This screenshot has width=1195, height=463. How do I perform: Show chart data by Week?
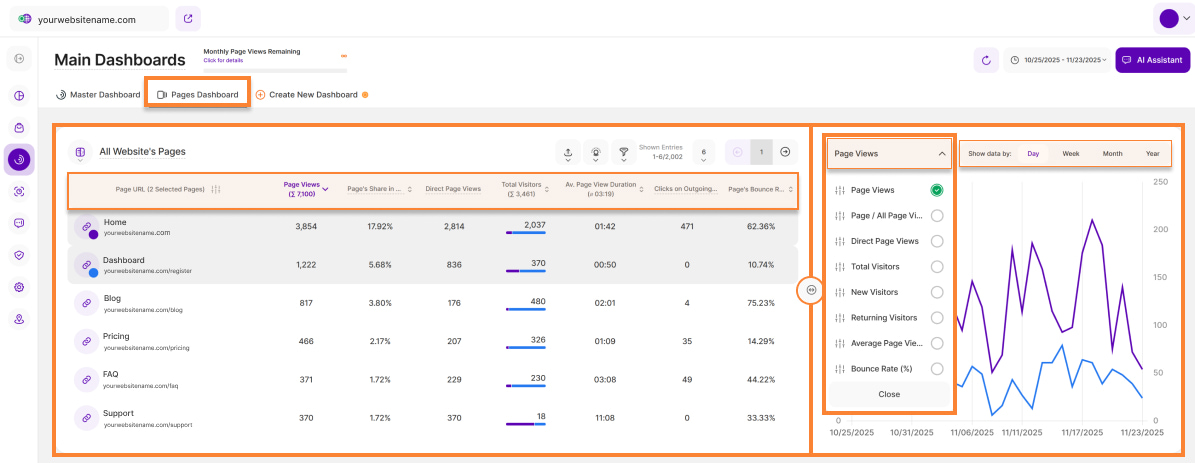[x=1070, y=154]
